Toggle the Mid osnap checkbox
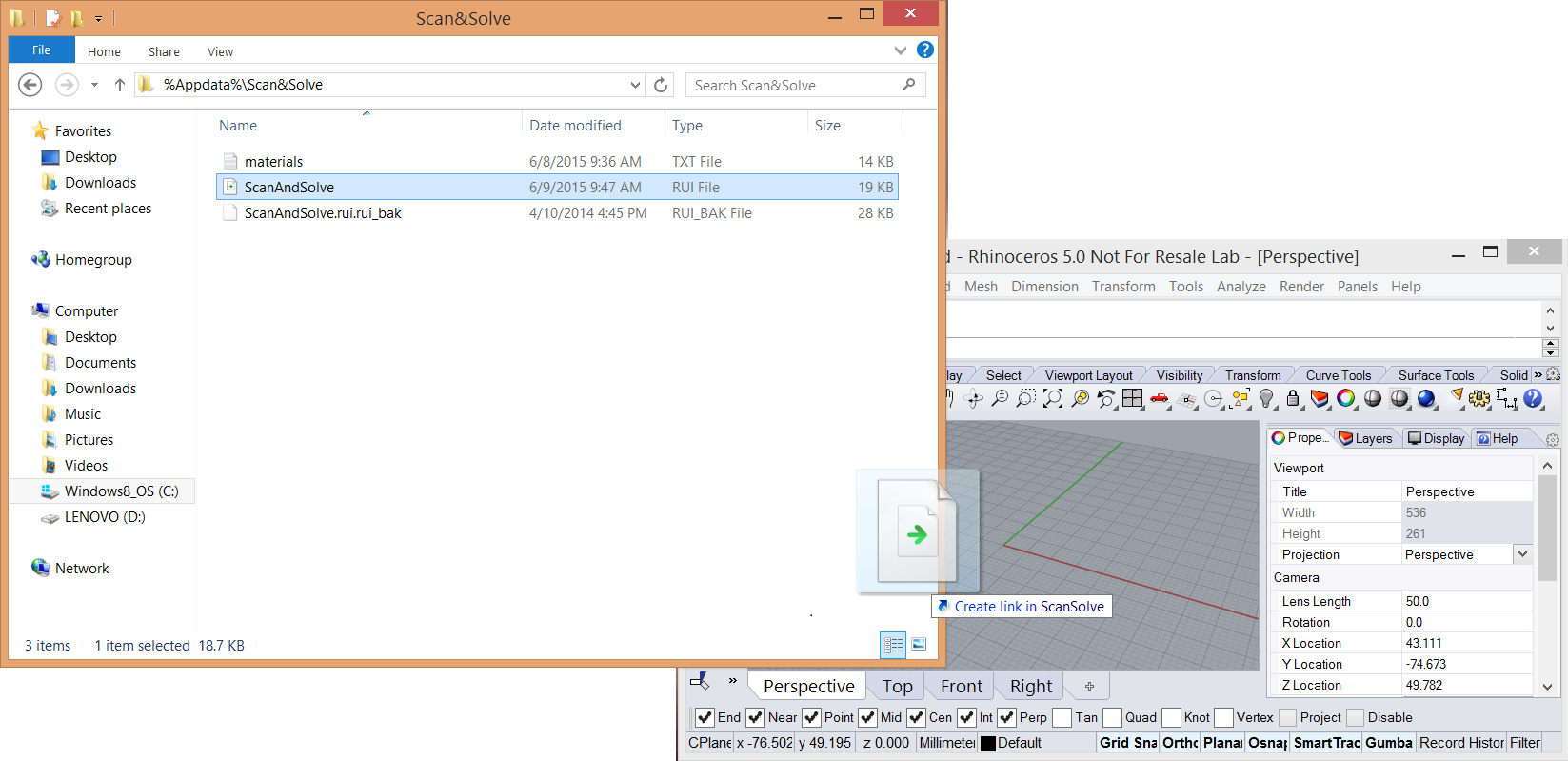Image resolution: width=1568 pixels, height=761 pixels. pos(868,717)
